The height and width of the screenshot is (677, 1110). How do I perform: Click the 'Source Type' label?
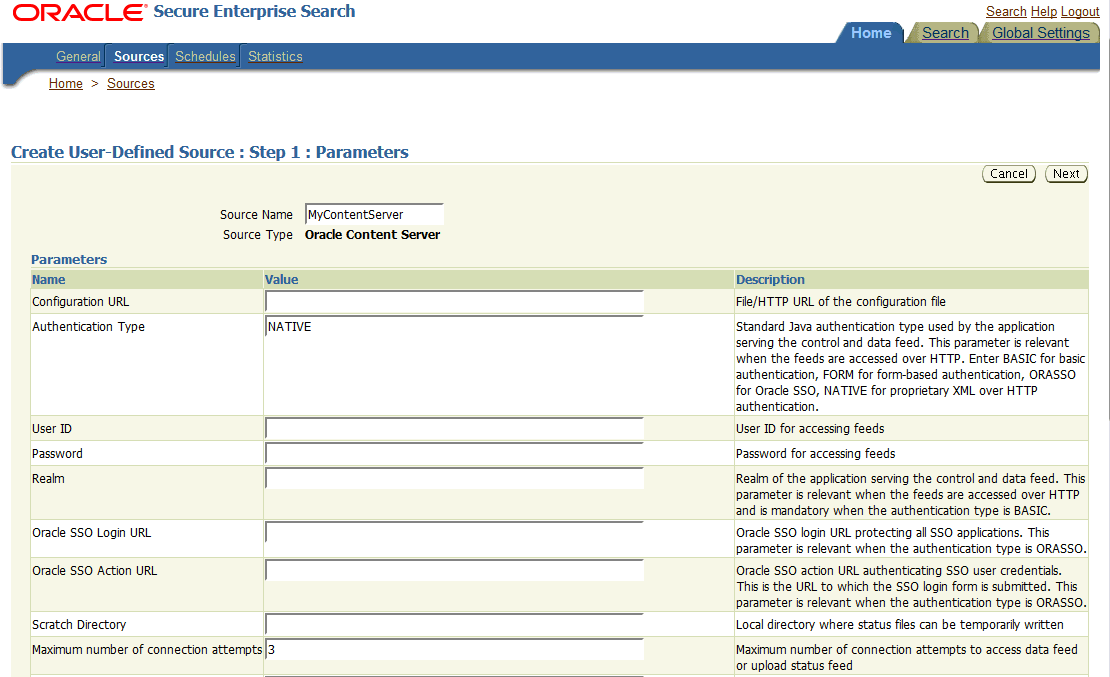(258, 234)
